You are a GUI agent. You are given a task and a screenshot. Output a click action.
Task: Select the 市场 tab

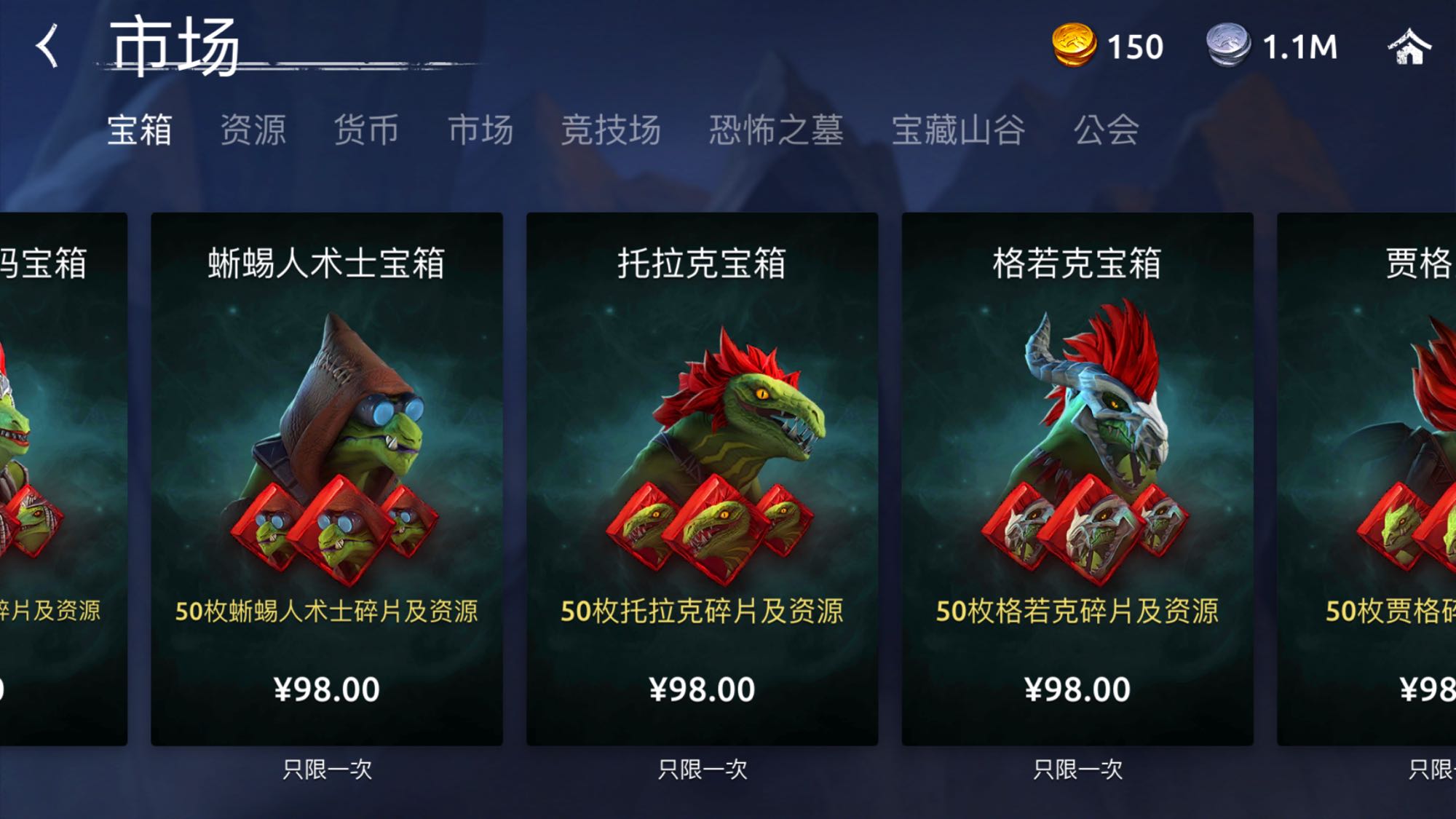[480, 130]
